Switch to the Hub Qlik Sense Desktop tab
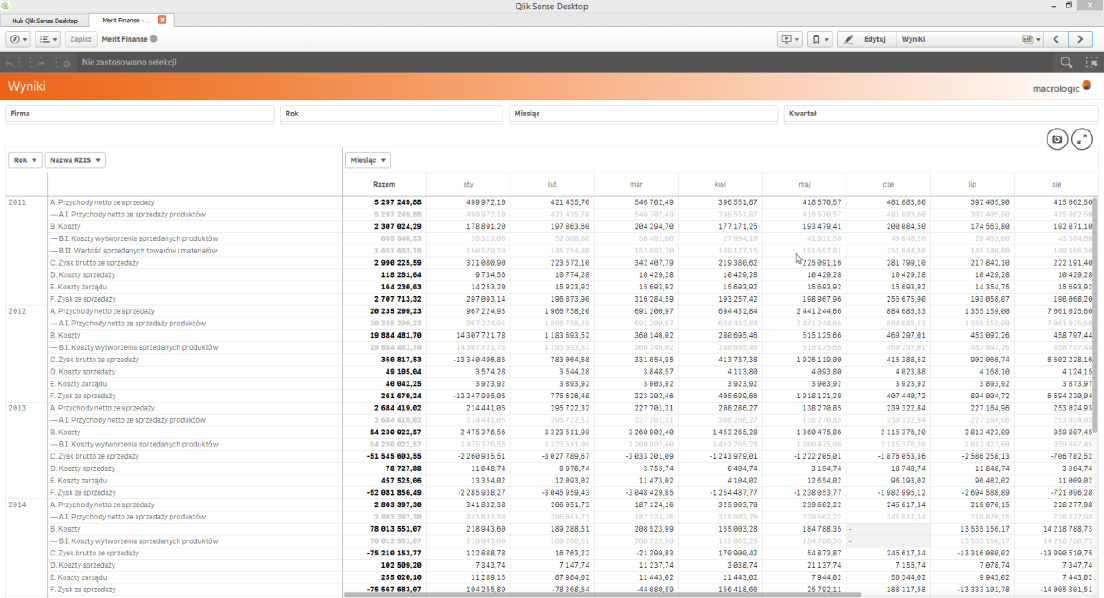The width and height of the screenshot is (1104, 598). tap(42, 20)
